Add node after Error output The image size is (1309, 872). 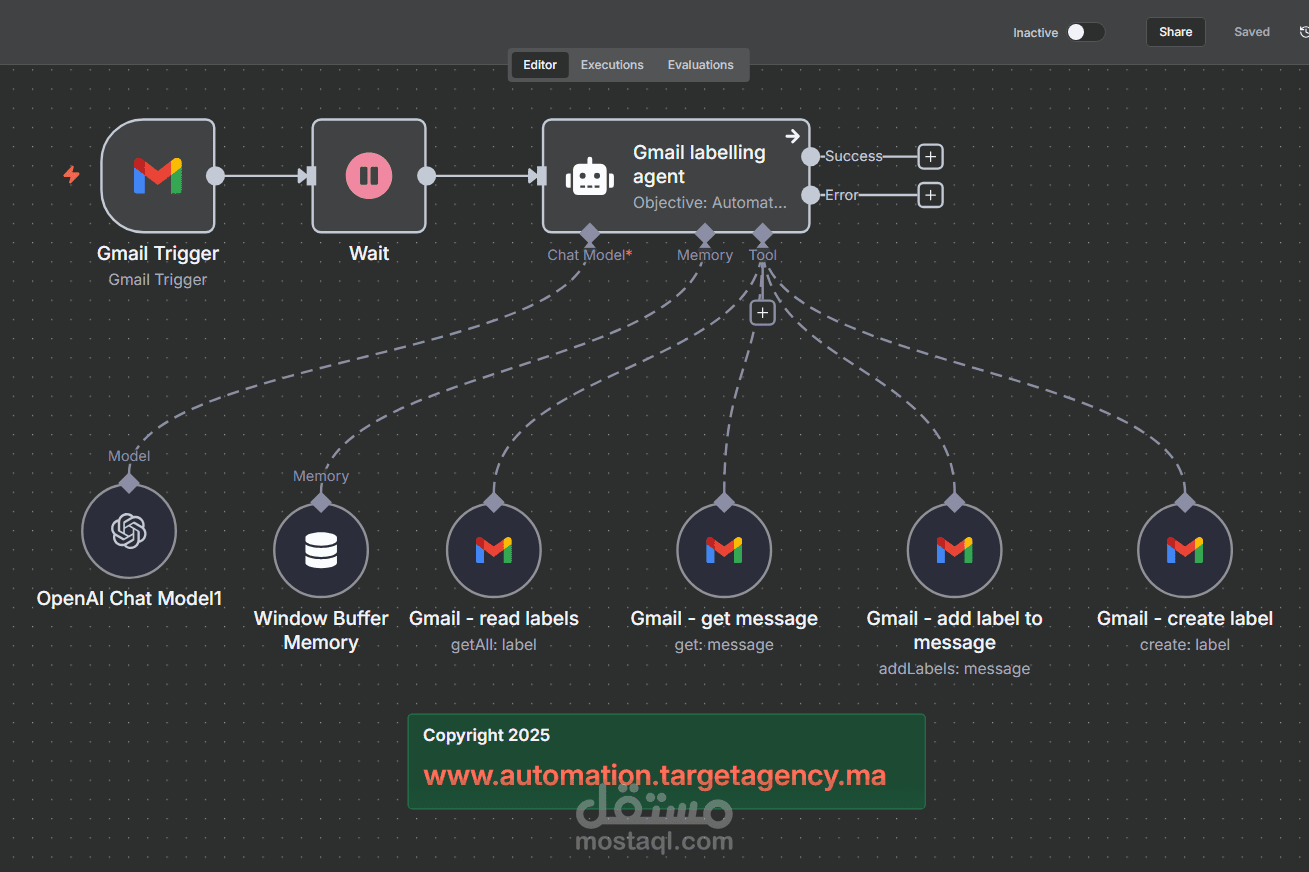click(930, 195)
